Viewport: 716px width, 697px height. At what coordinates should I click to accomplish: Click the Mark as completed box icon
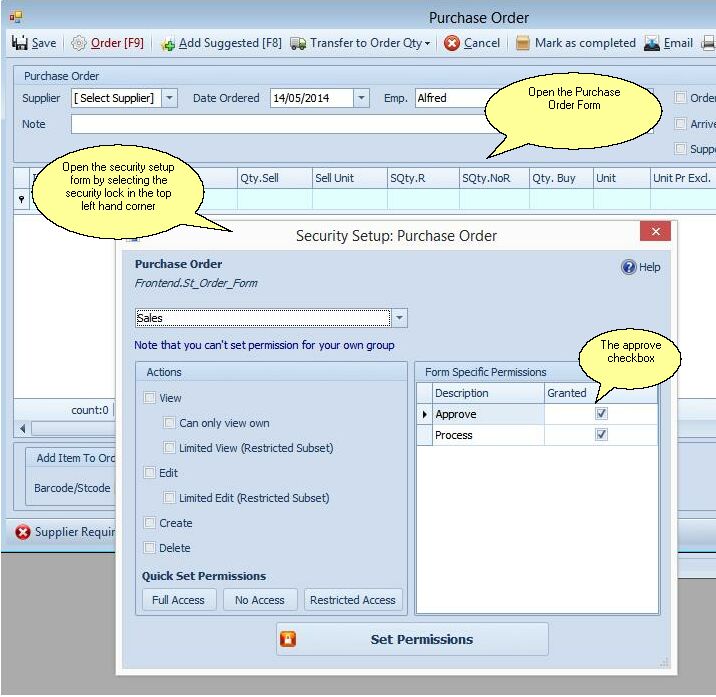tap(522, 43)
